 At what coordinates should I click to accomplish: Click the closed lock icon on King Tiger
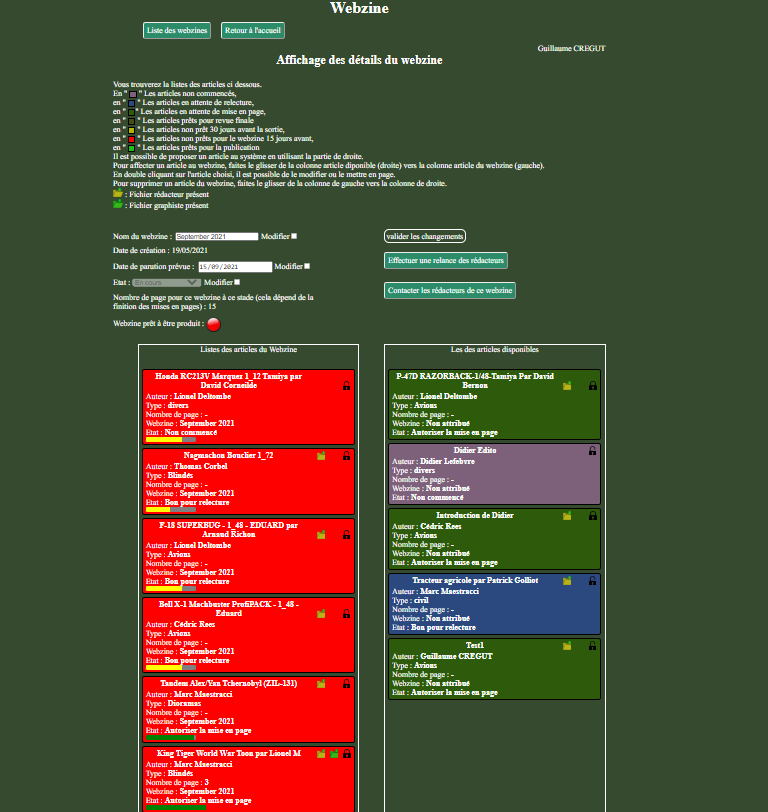point(347,753)
